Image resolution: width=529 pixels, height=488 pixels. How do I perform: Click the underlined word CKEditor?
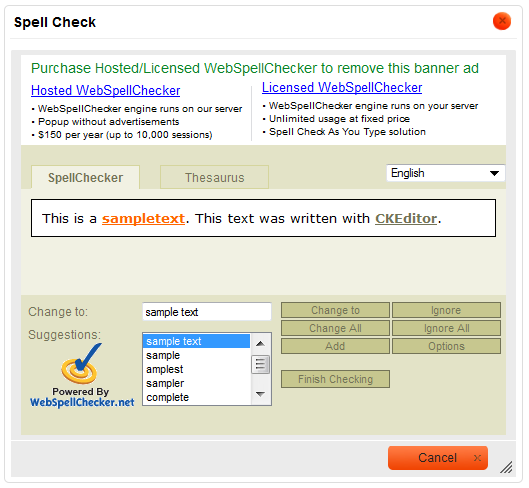point(406,219)
